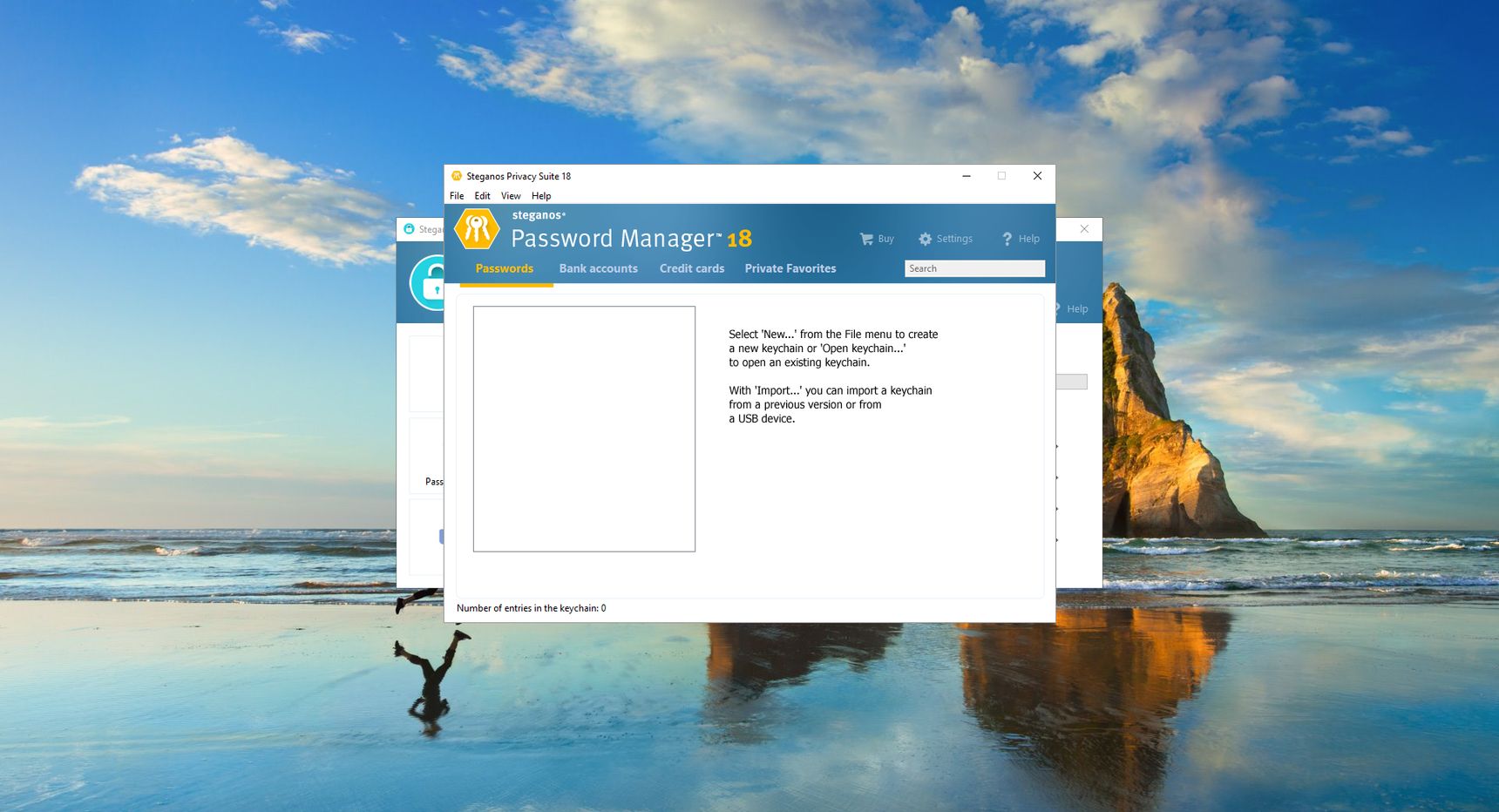
Task: Click Help in the background Steganos window
Action: tap(1077, 309)
